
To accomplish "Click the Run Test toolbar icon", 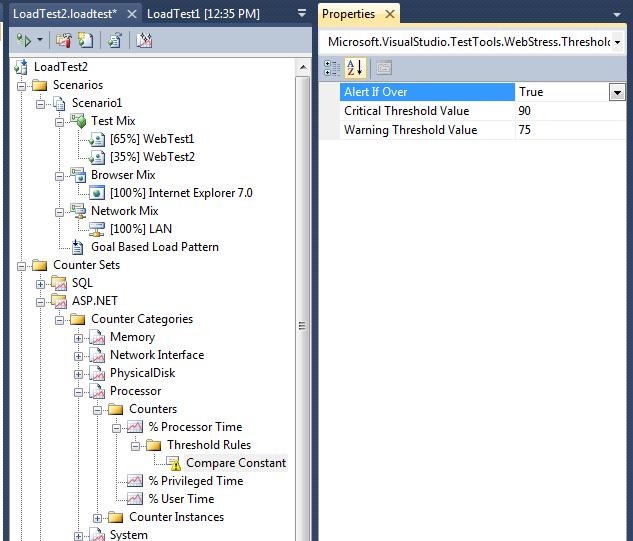I will 24,40.
